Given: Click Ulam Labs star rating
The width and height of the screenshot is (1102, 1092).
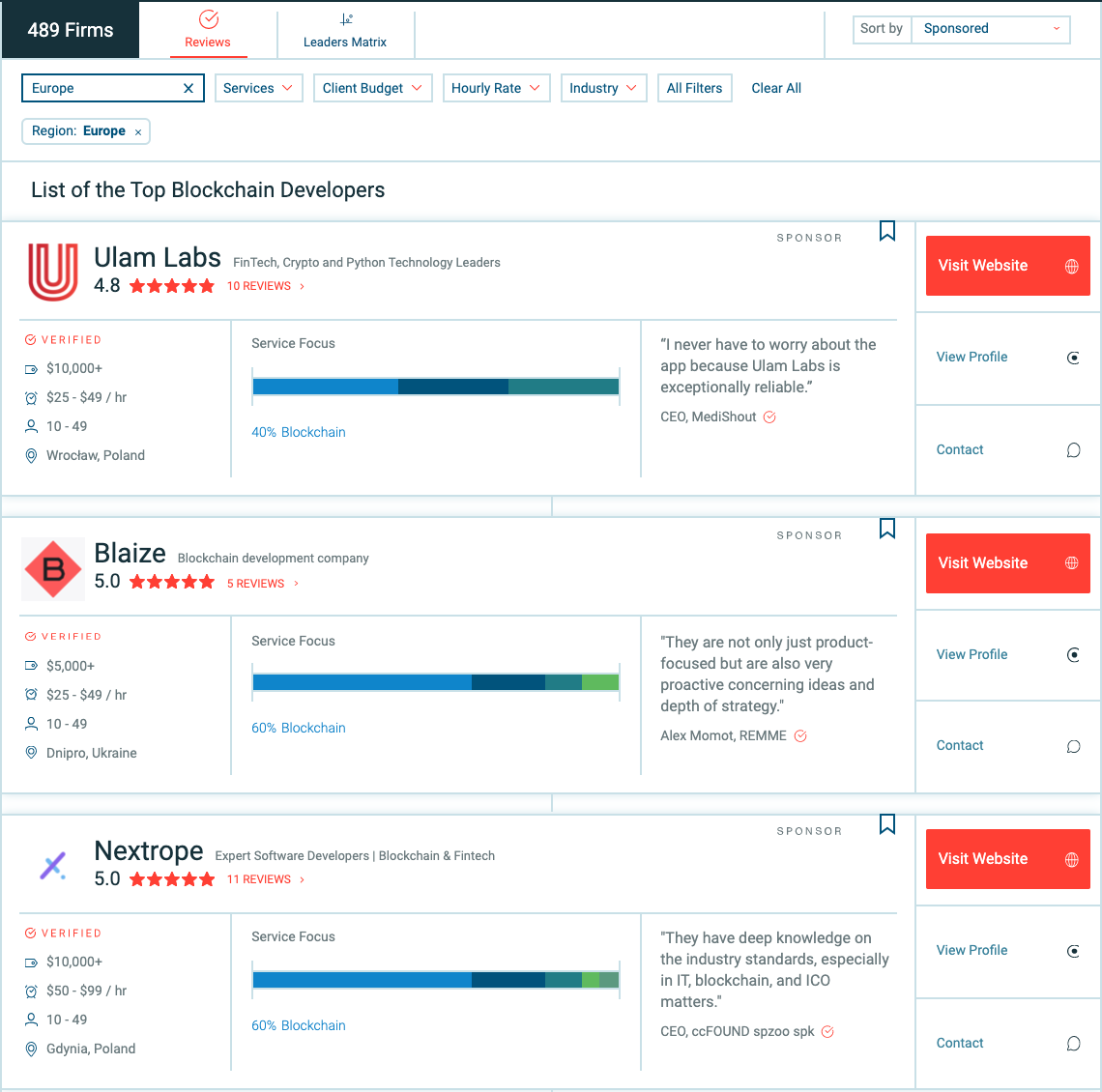Looking at the screenshot, I should pos(172,286).
